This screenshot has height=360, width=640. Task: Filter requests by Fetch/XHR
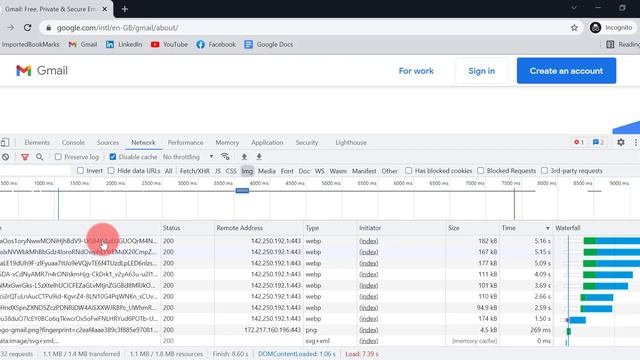coord(195,171)
